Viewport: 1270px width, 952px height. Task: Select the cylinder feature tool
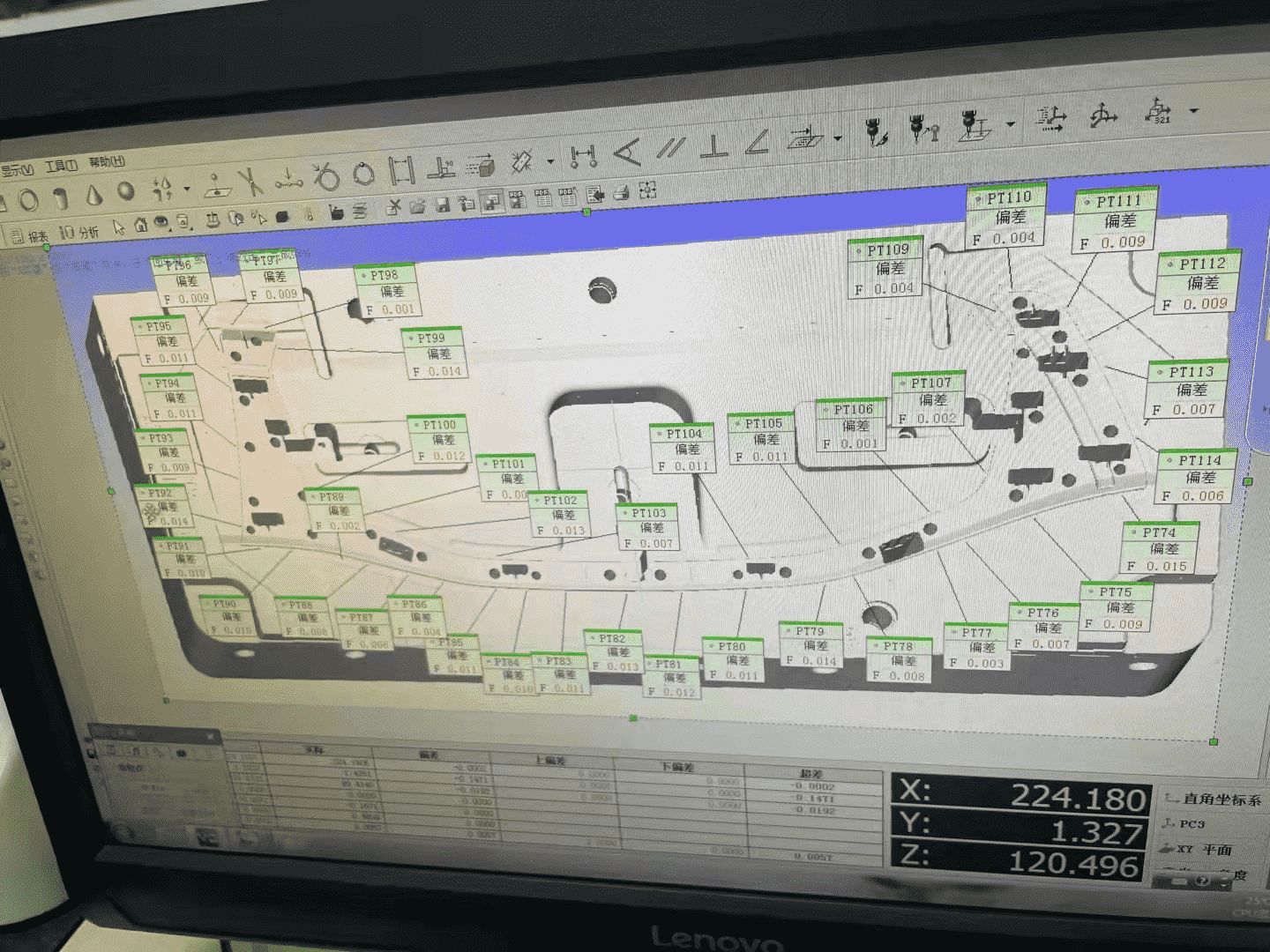click(60, 197)
